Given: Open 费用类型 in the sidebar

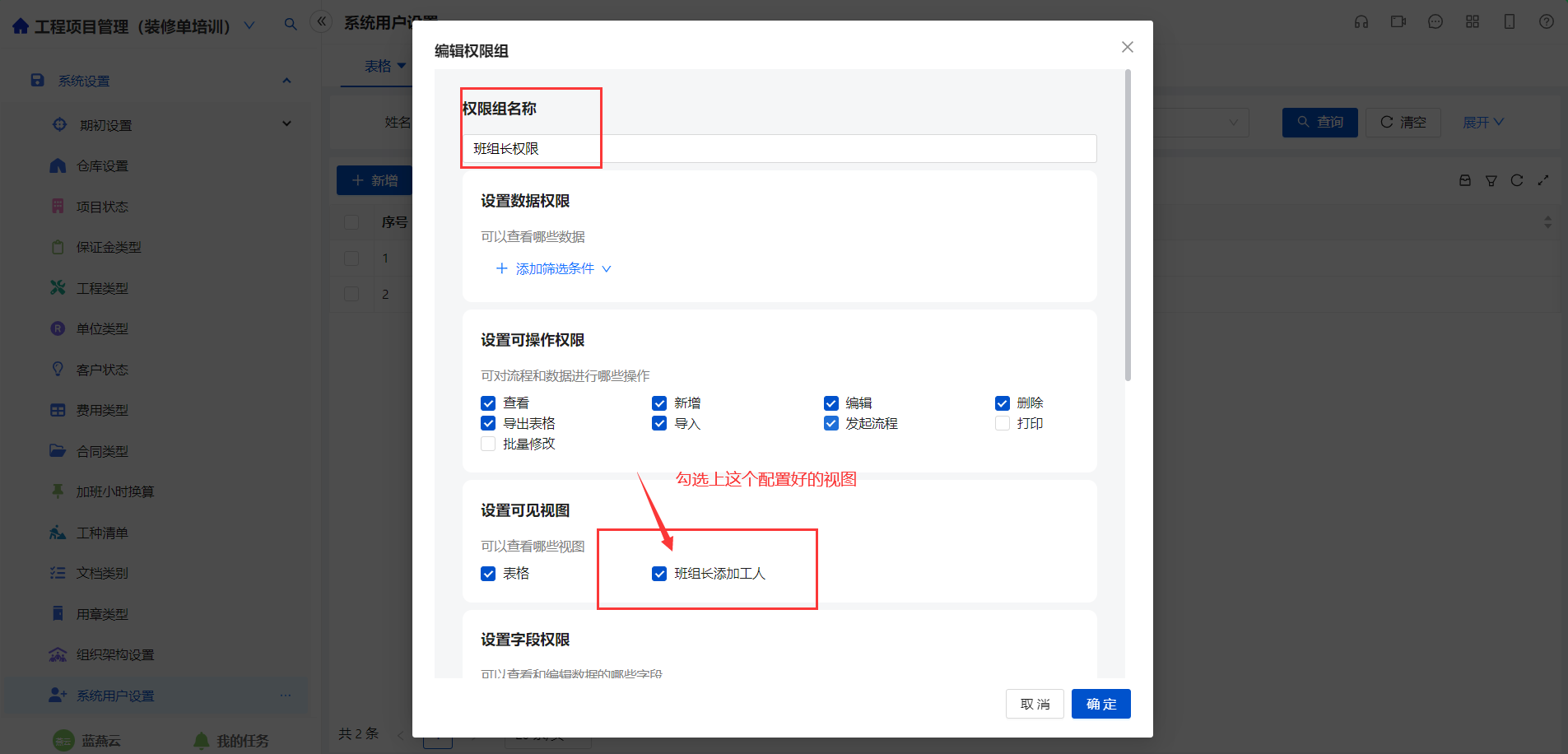Looking at the screenshot, I should 102,410.
